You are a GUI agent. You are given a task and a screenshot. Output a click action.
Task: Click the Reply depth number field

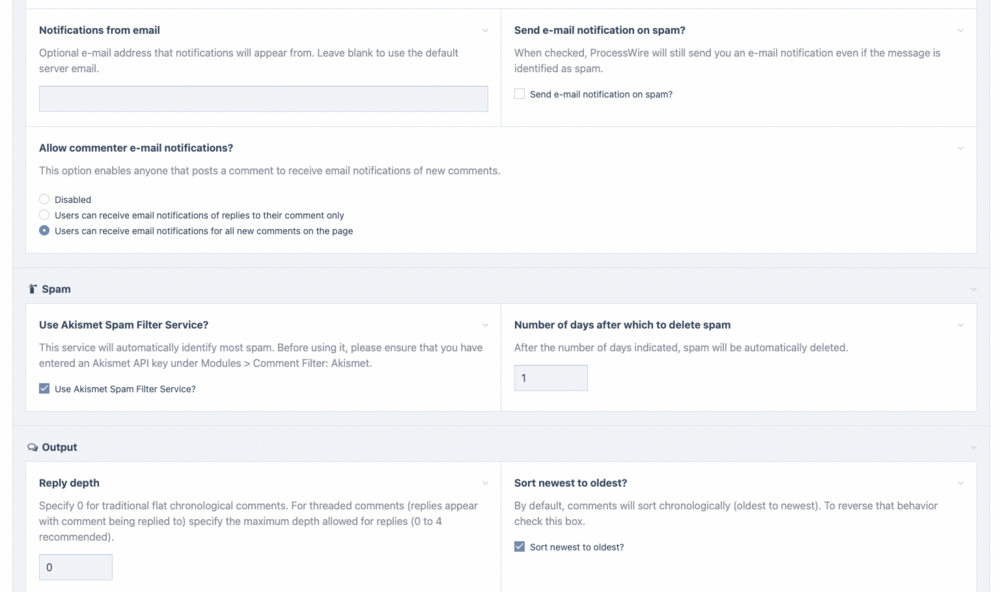[75, 567]
